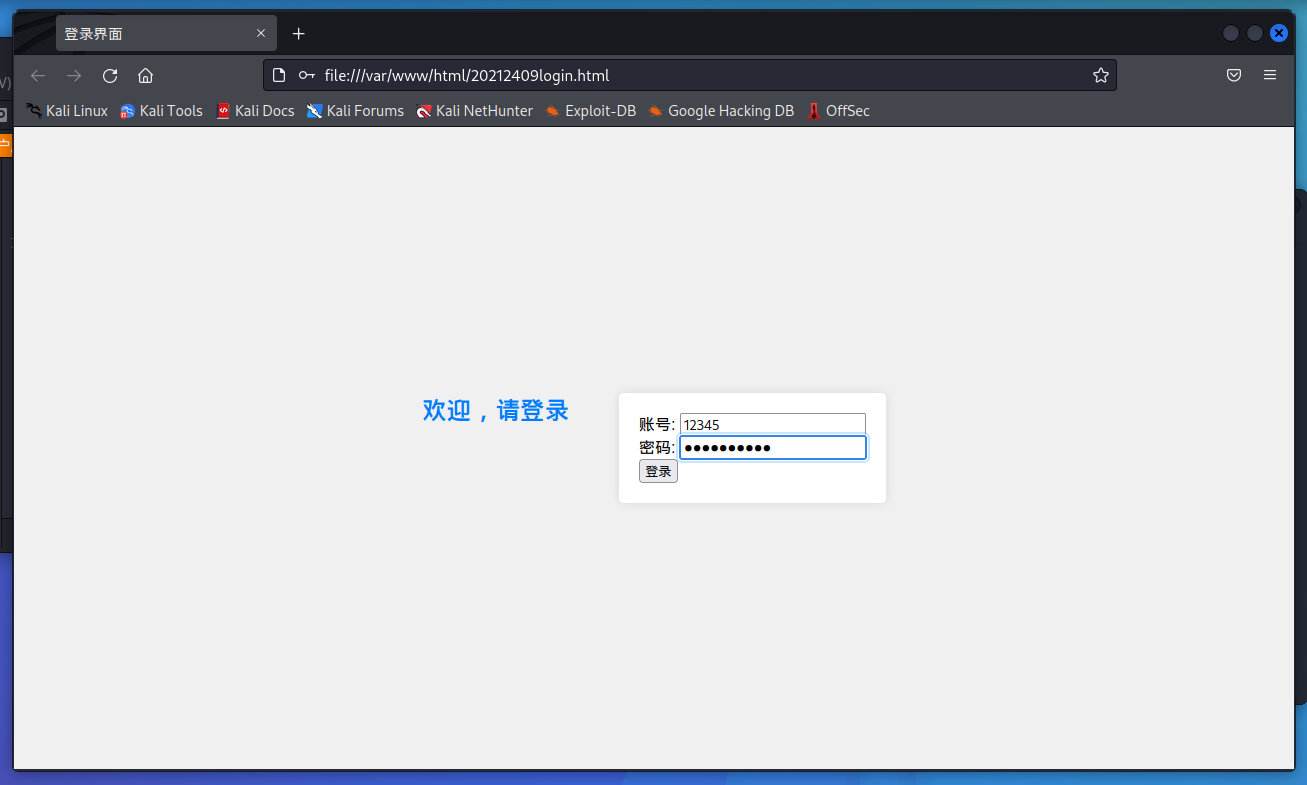Open a new browser tab
Viewport: 1307px width, 785px height.
(298, 33)
